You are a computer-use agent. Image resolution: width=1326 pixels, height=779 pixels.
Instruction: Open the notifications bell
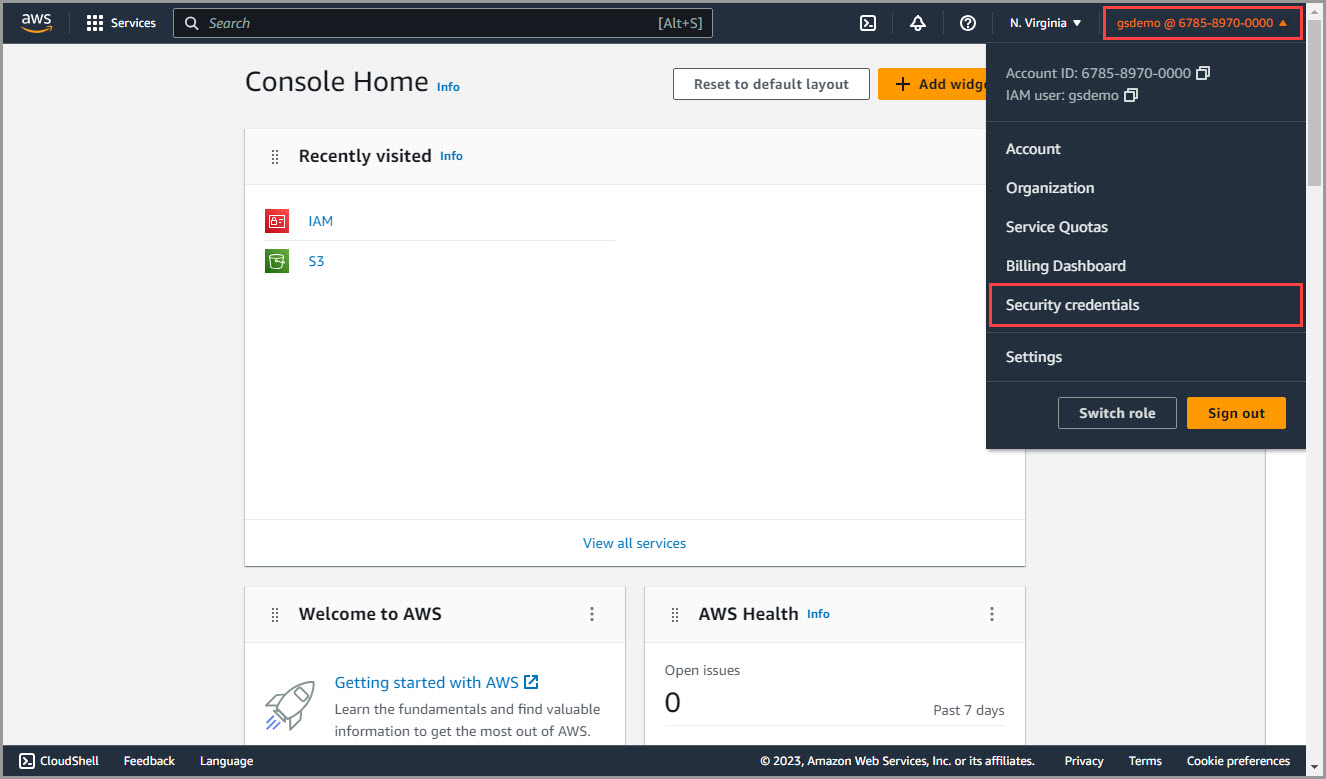click(x=918, y=23)
